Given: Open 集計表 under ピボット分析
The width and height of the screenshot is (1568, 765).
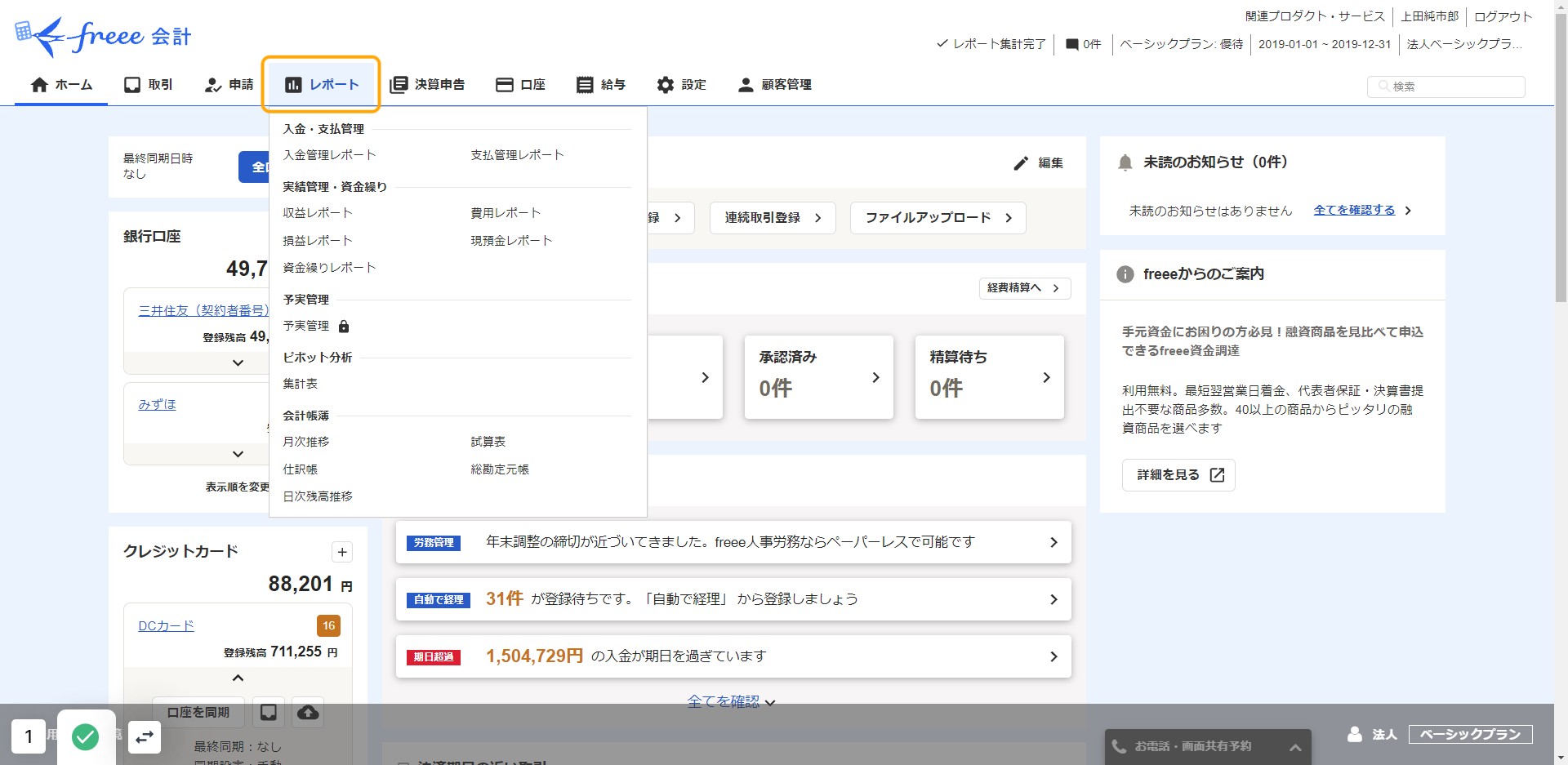Looking at the screenshot, I should [300, 384].
